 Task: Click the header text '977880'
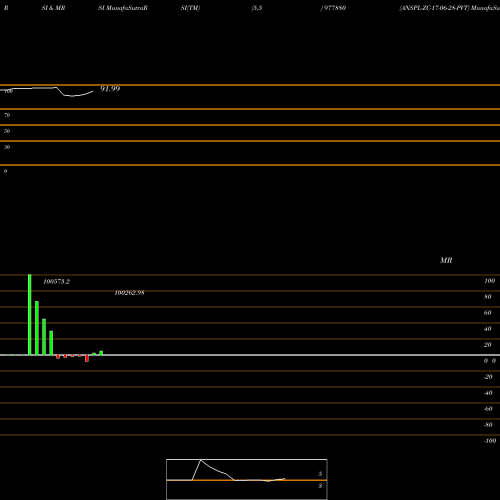pos(335,8)
